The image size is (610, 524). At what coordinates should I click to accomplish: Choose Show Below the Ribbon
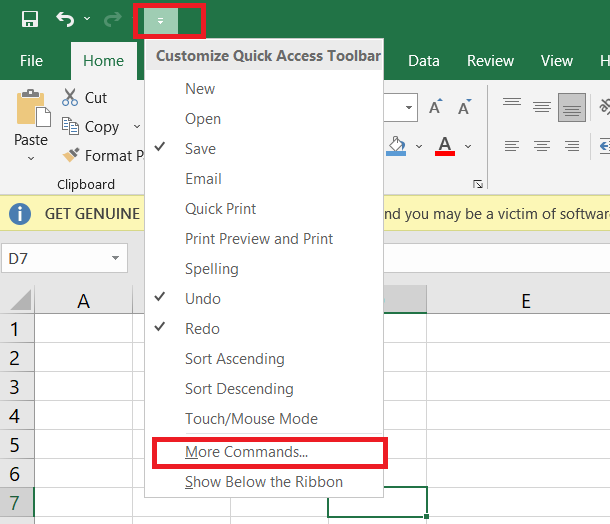click(264, 482)
